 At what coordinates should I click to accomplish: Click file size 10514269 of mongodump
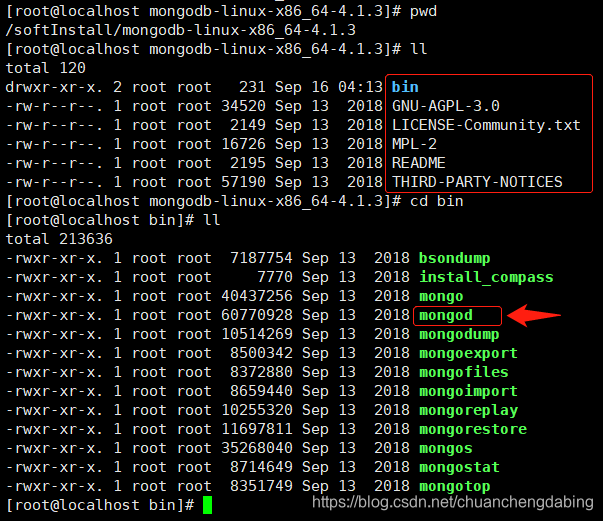pyautogui.click(x=257, y=334)
